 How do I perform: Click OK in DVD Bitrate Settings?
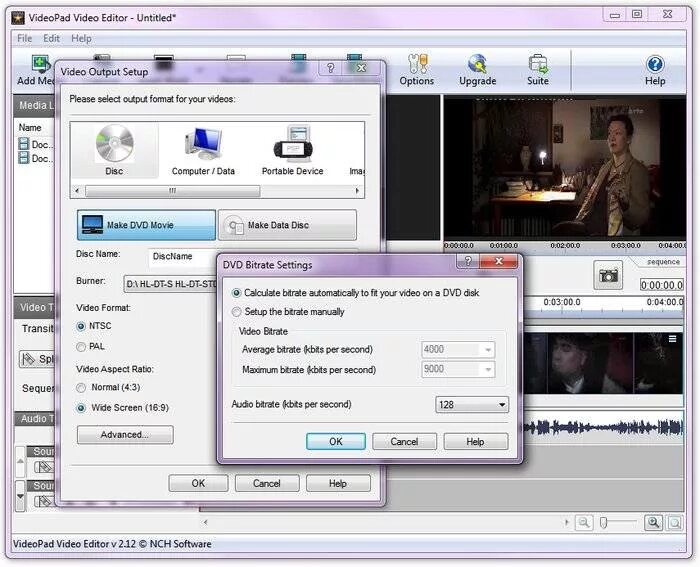pos(336,442)
